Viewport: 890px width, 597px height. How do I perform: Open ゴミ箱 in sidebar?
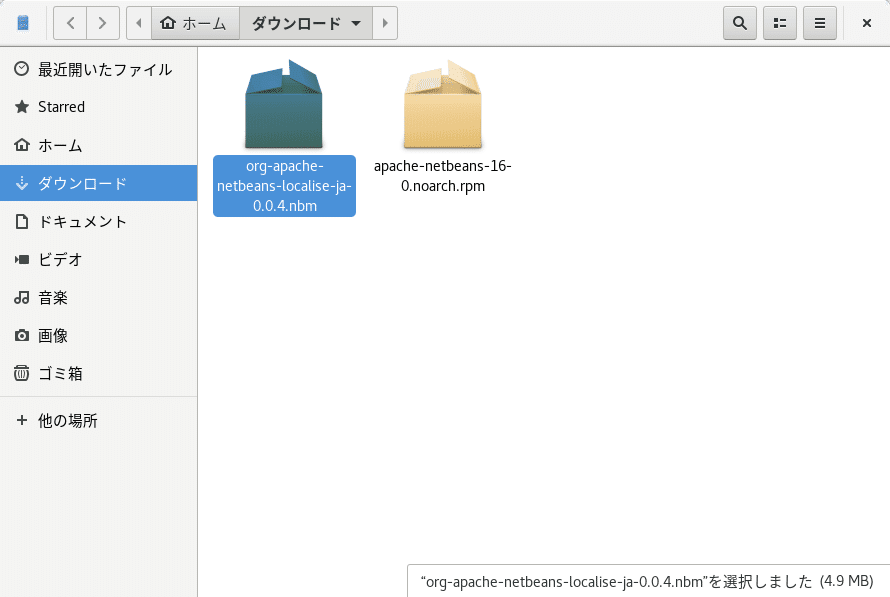99,373
